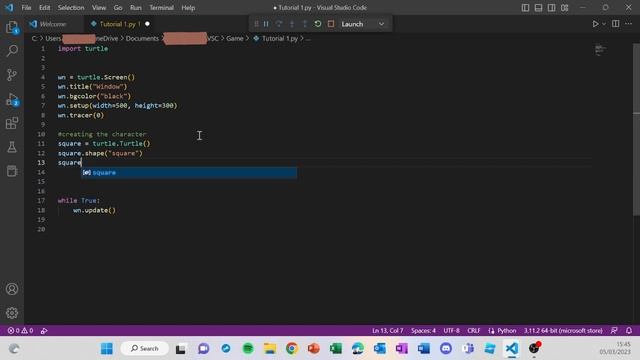Open the editor More Actions menu
Image resolution: width=640 pixels, height=360 pixels.
[629, 24]
